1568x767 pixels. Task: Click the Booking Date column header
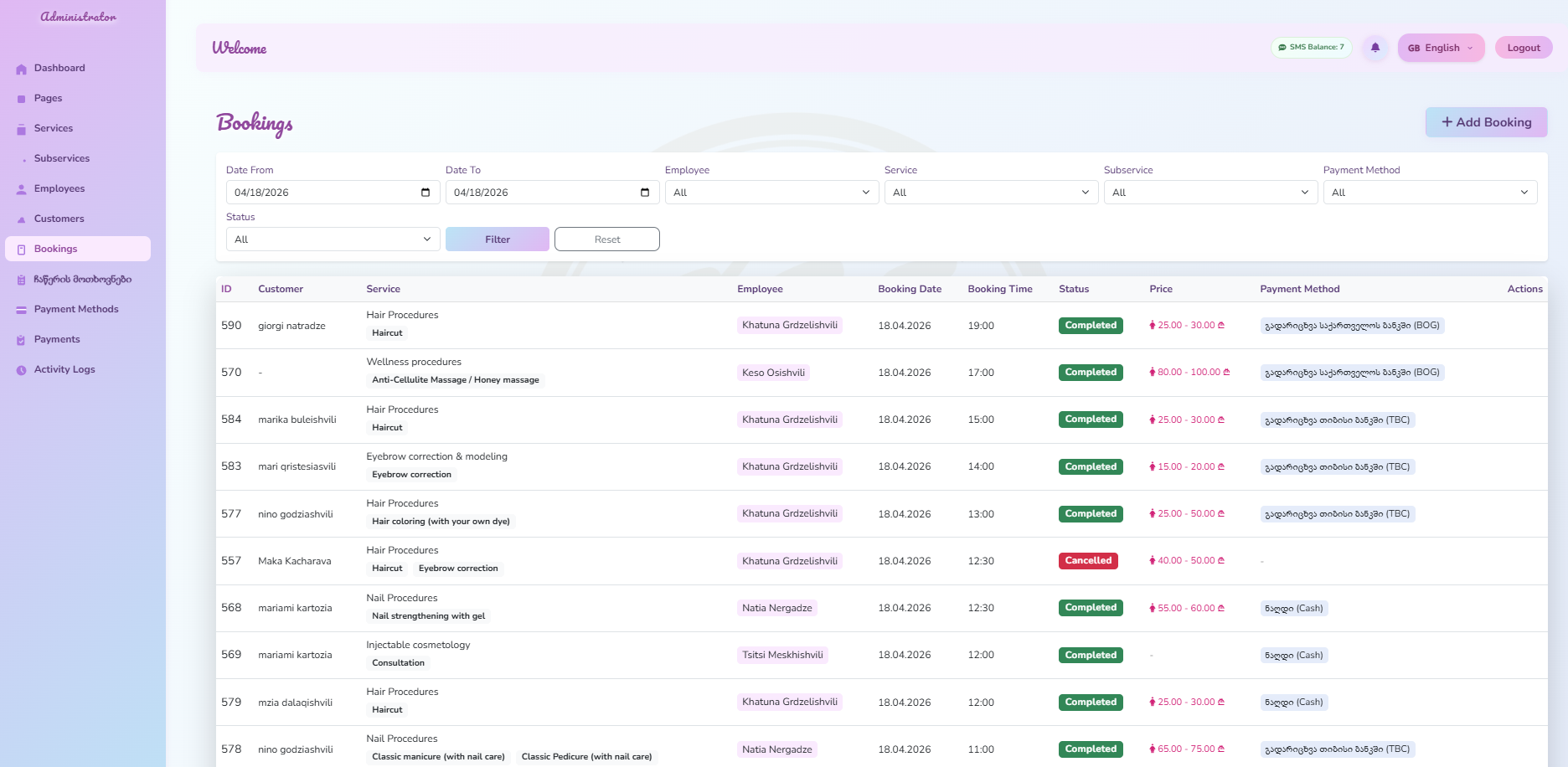[x=910, y=289]
